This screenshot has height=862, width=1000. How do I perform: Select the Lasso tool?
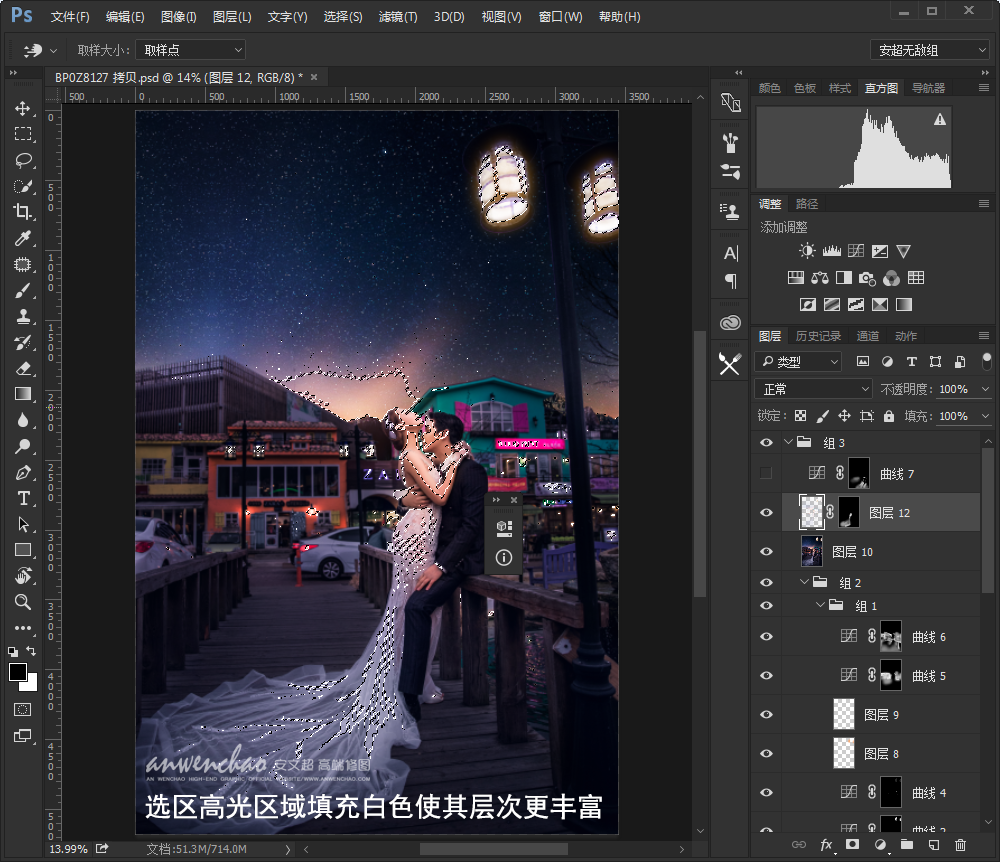23,160
